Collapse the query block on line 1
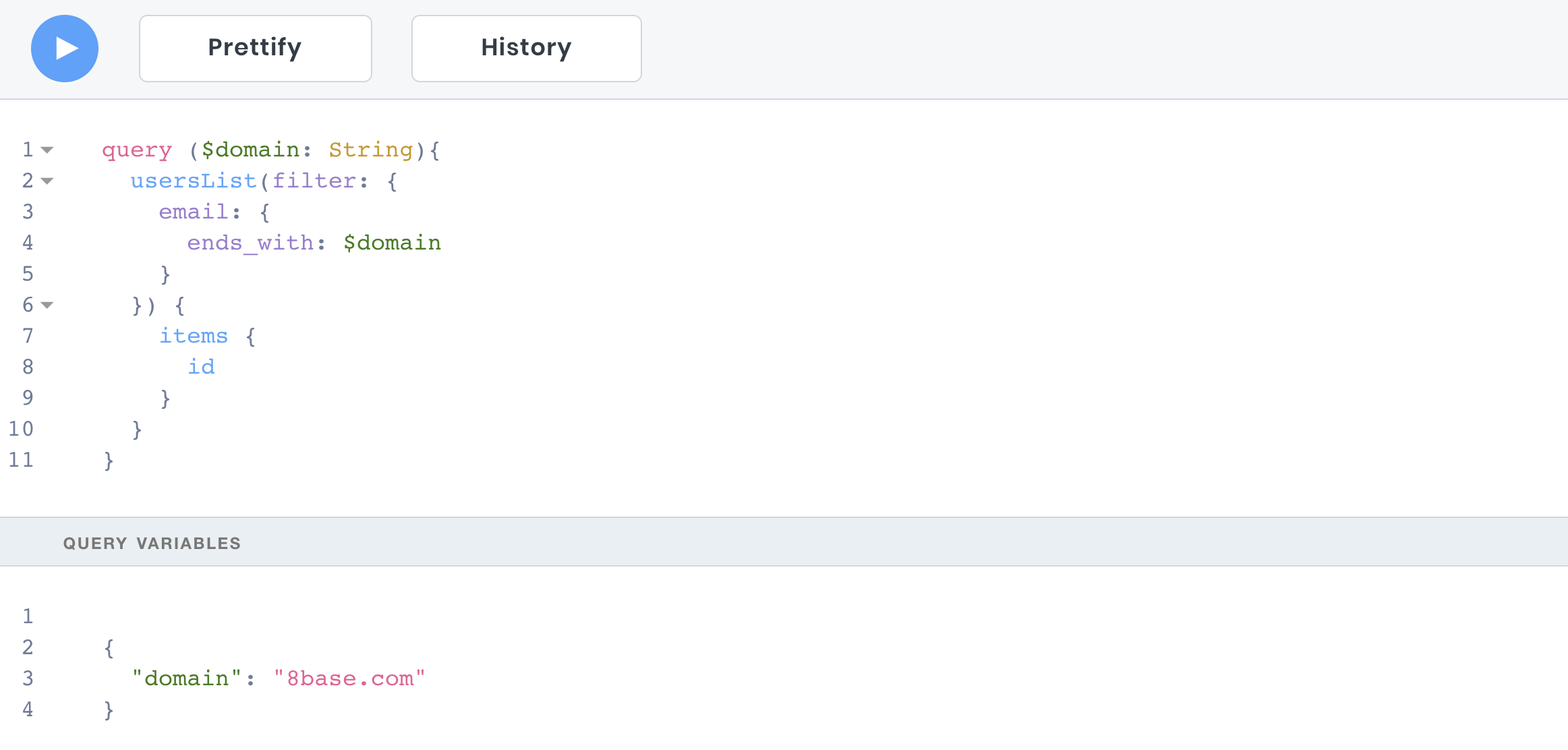The image size is (1568, 750). (x=47, y=150)
